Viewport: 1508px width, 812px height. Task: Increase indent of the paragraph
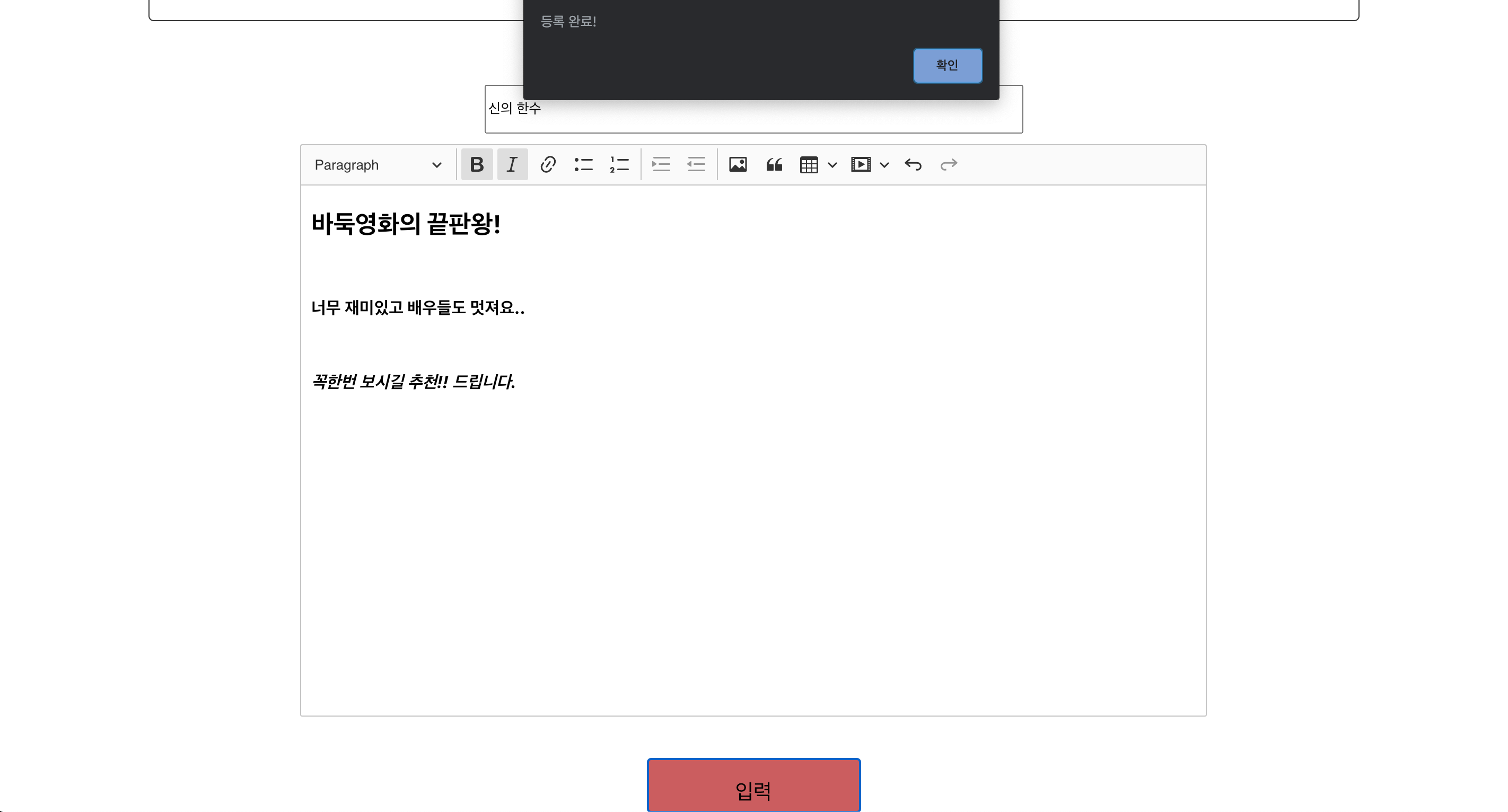click(x=660, y=164)
